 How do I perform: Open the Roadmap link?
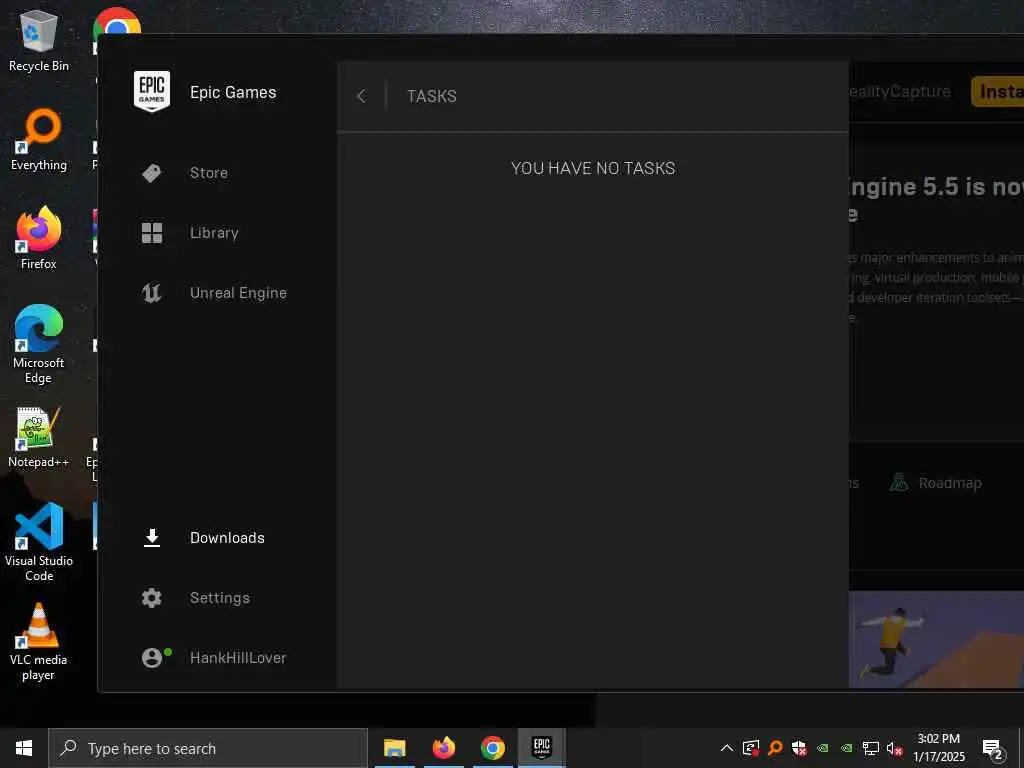coord(950,483)
